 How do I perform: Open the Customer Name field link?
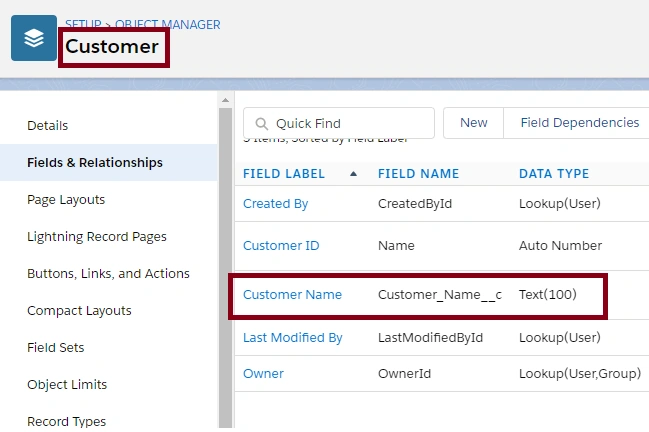click(x=292, y=295)
